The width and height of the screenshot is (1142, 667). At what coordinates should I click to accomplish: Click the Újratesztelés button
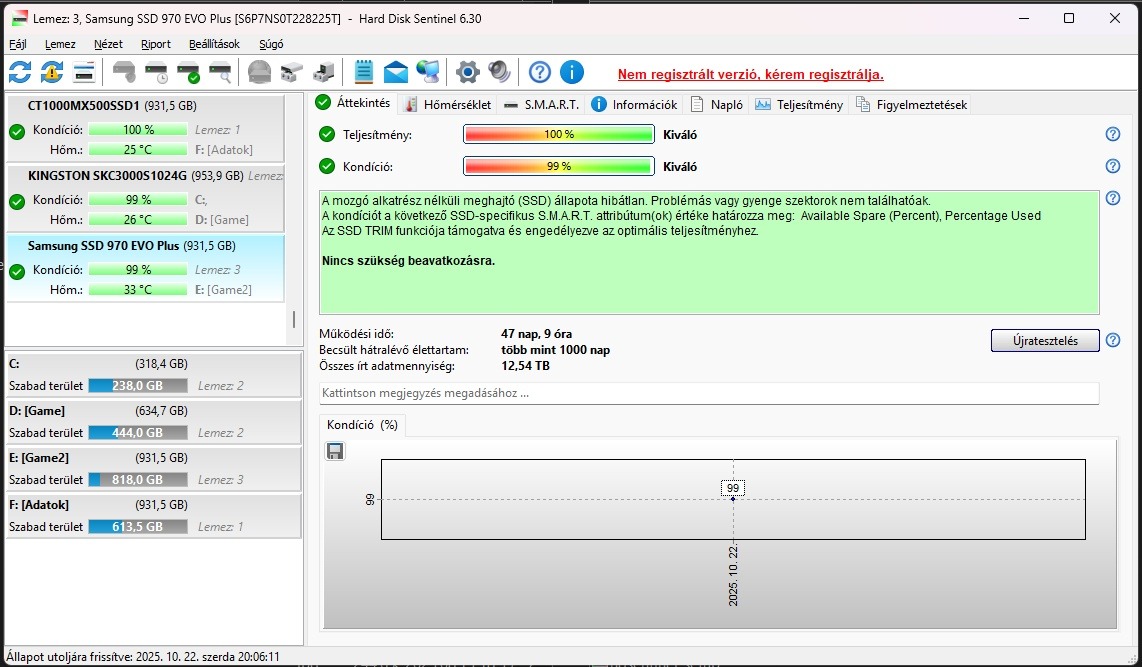1045,340
